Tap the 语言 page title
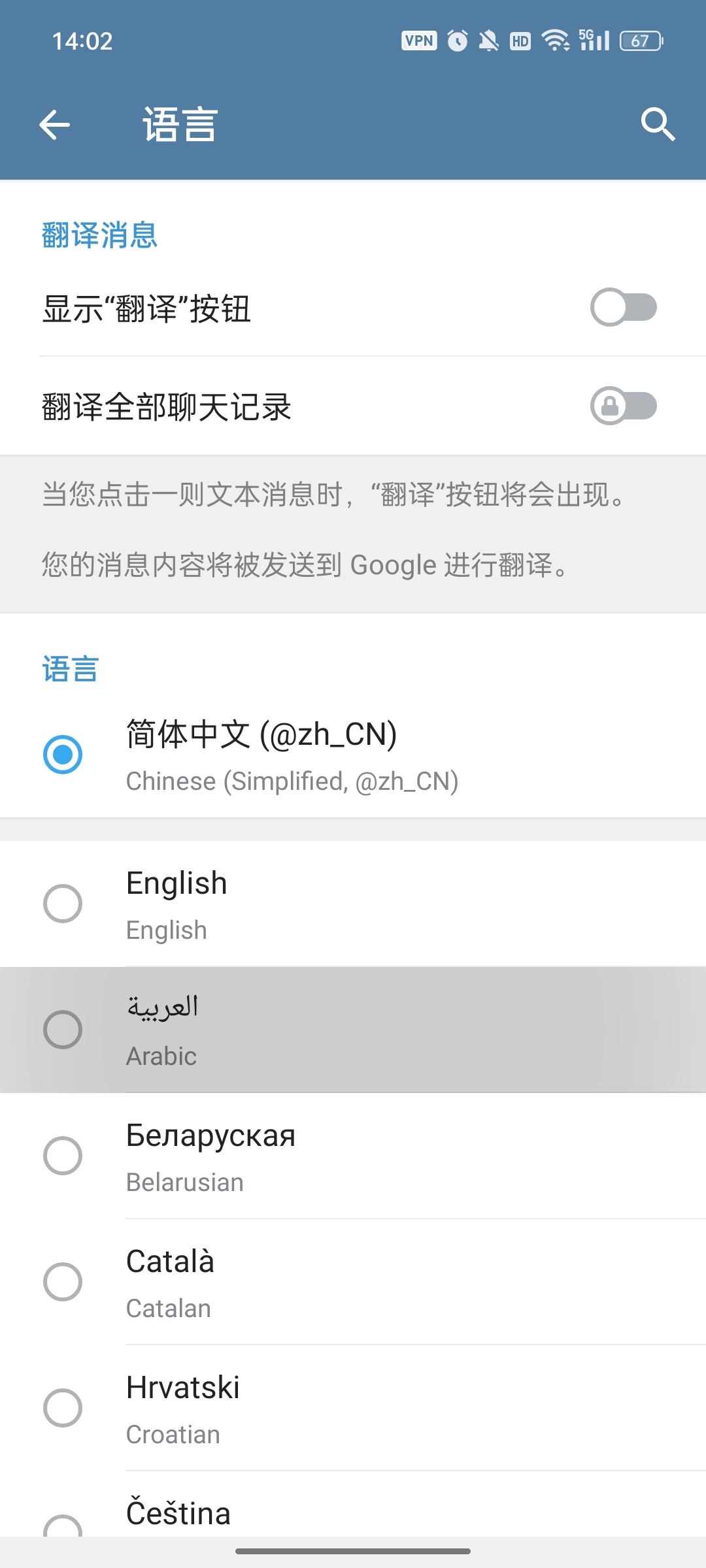Viewport: 706px width, 1568px height. [180, 125]
